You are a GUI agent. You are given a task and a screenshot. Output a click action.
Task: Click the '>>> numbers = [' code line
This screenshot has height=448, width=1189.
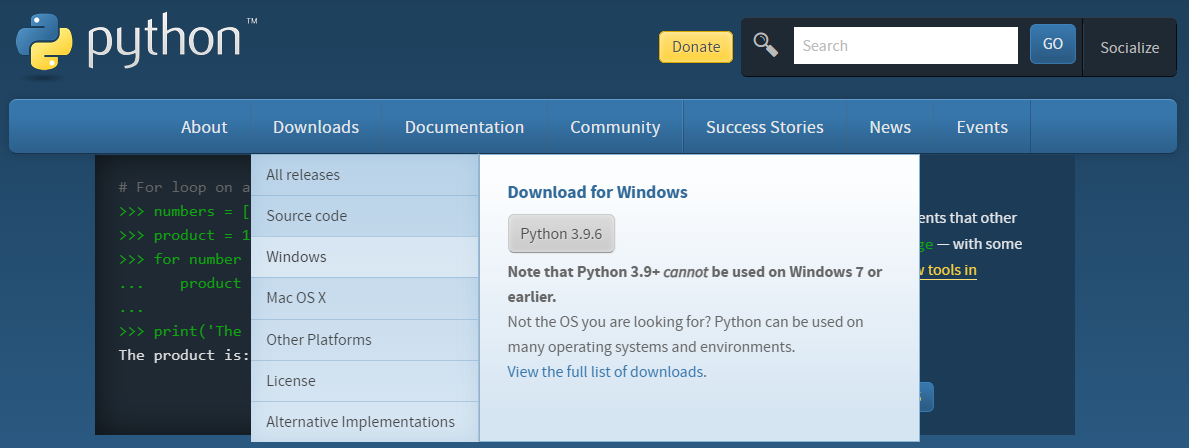[184, 211]
